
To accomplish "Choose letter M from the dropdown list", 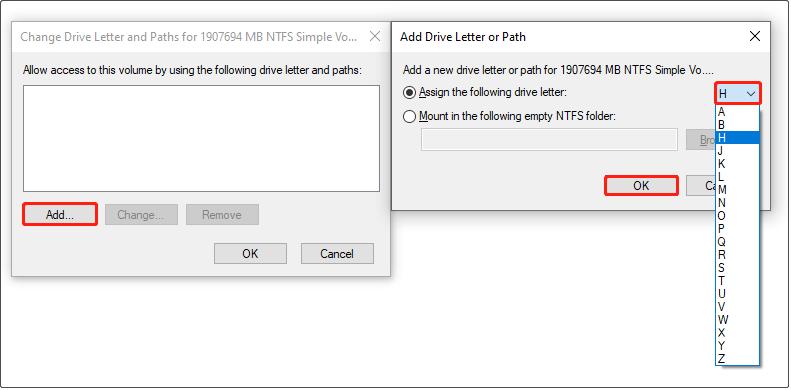I will pos(738,190).
